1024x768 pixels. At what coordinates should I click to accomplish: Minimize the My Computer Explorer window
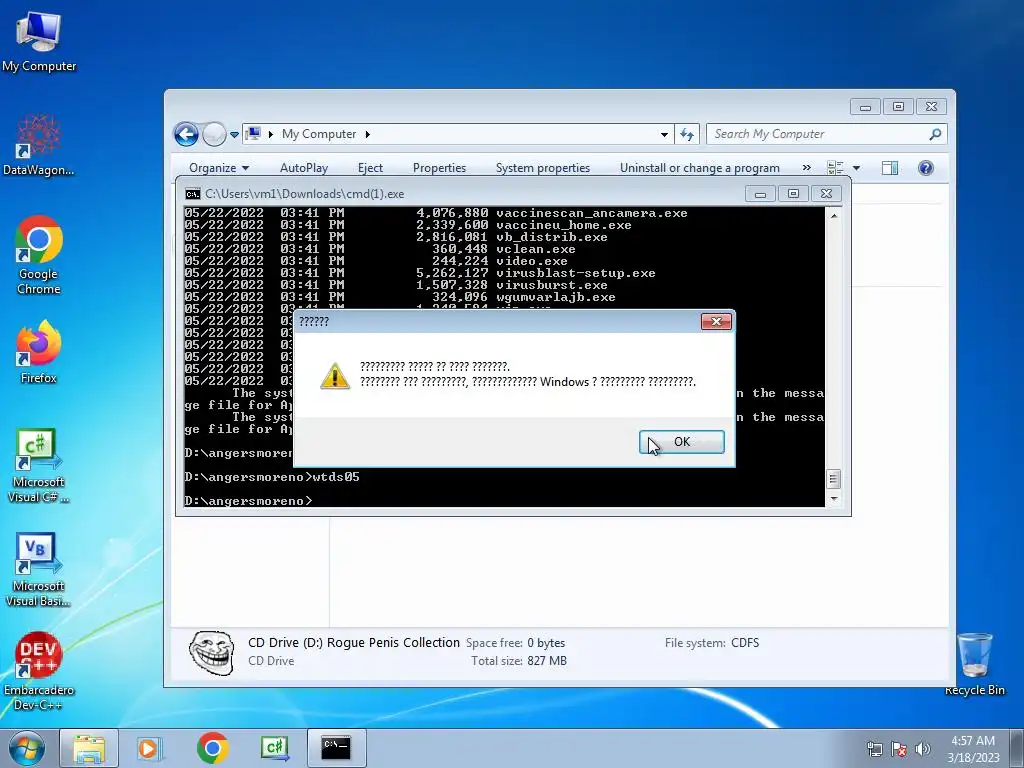click(x=865, y=106)
